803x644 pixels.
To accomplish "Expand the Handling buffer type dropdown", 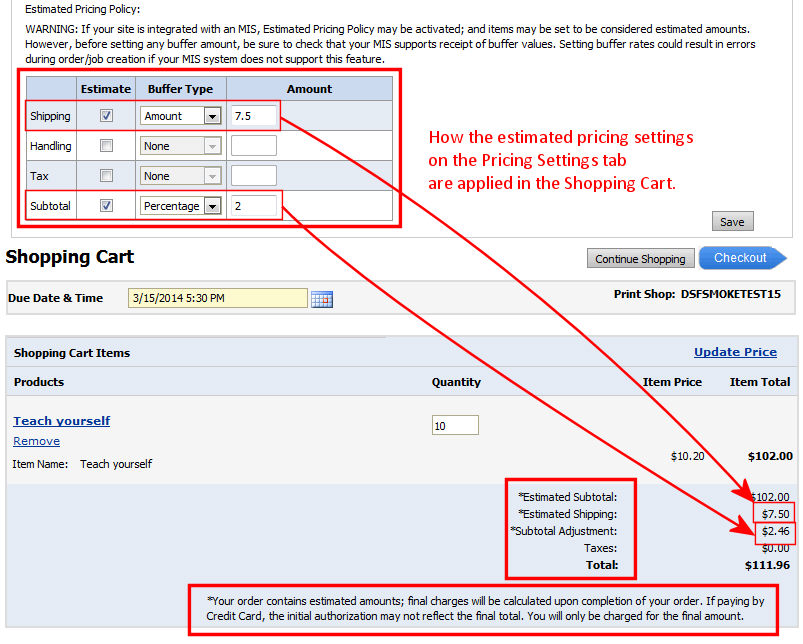I will click(211, 146).
